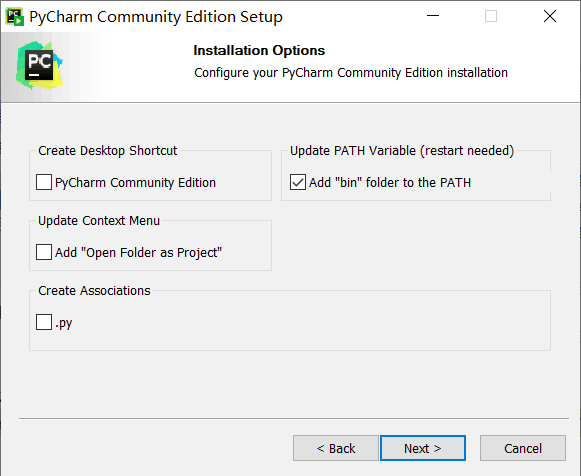The width and height of the screenshot is (581, 476).
Task: Click the "PyCharm Community Edition" checkbox label text
Action: click(135, 183)
